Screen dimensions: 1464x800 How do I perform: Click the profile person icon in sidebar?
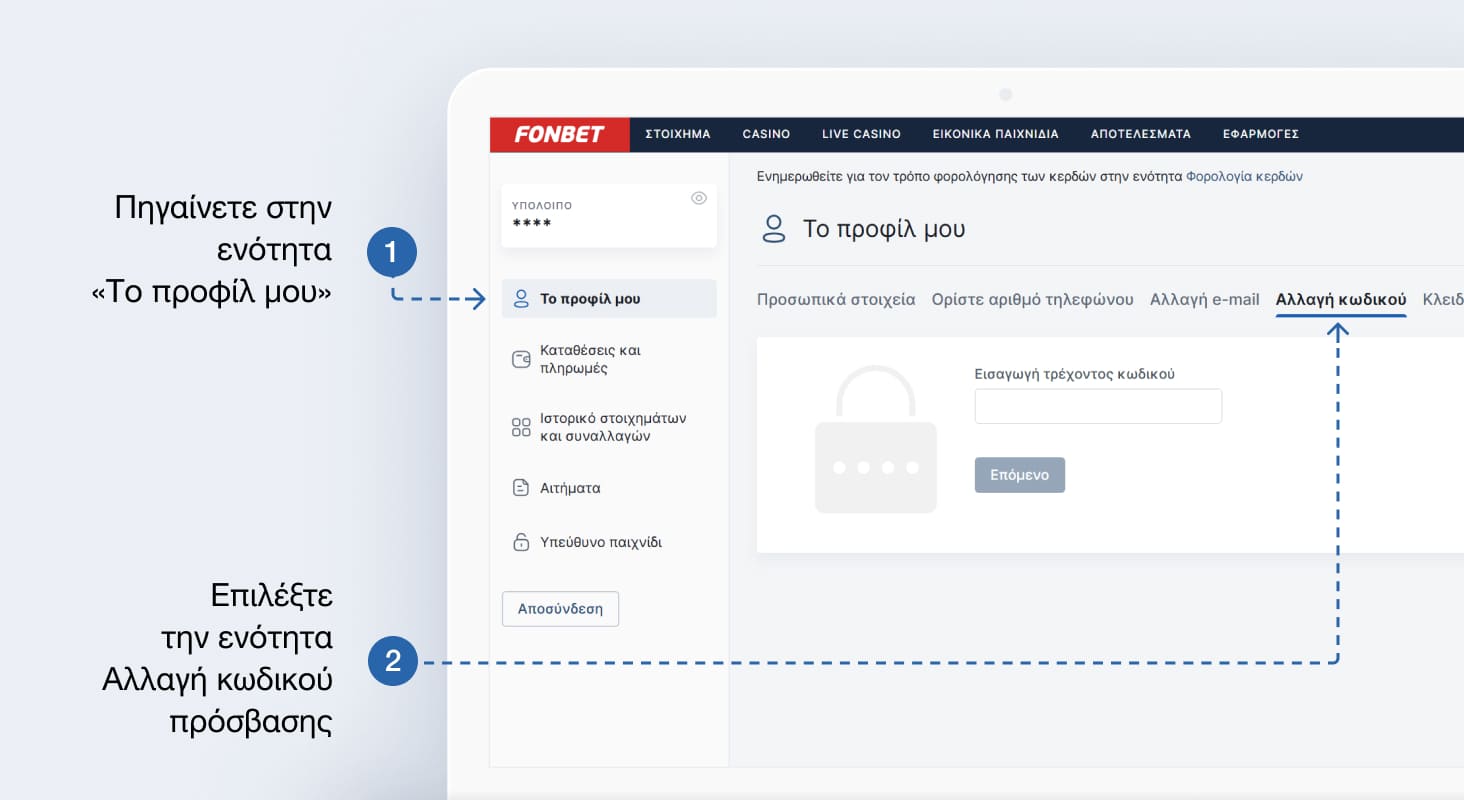click(520, 298)
